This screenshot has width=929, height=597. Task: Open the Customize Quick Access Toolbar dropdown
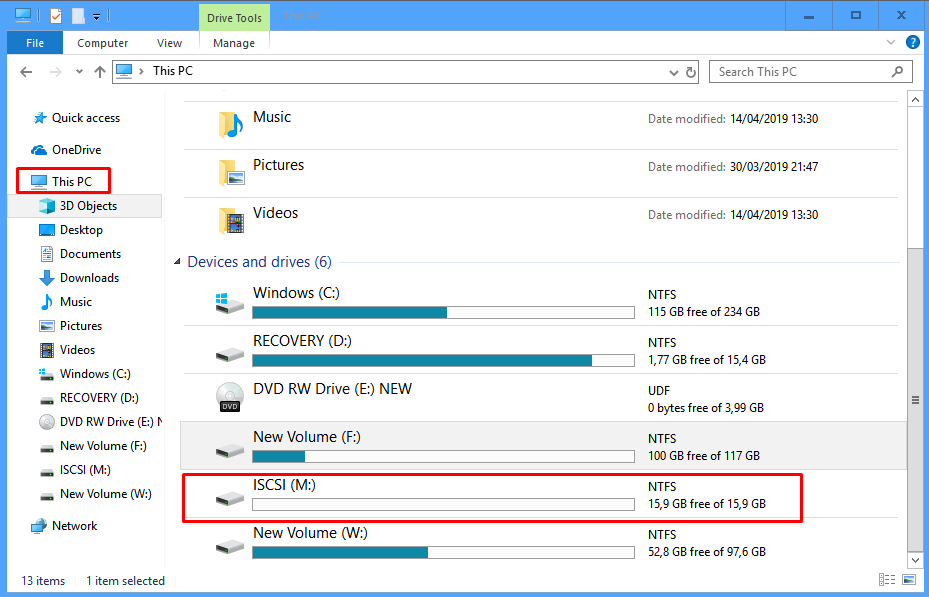click(96, 16)
